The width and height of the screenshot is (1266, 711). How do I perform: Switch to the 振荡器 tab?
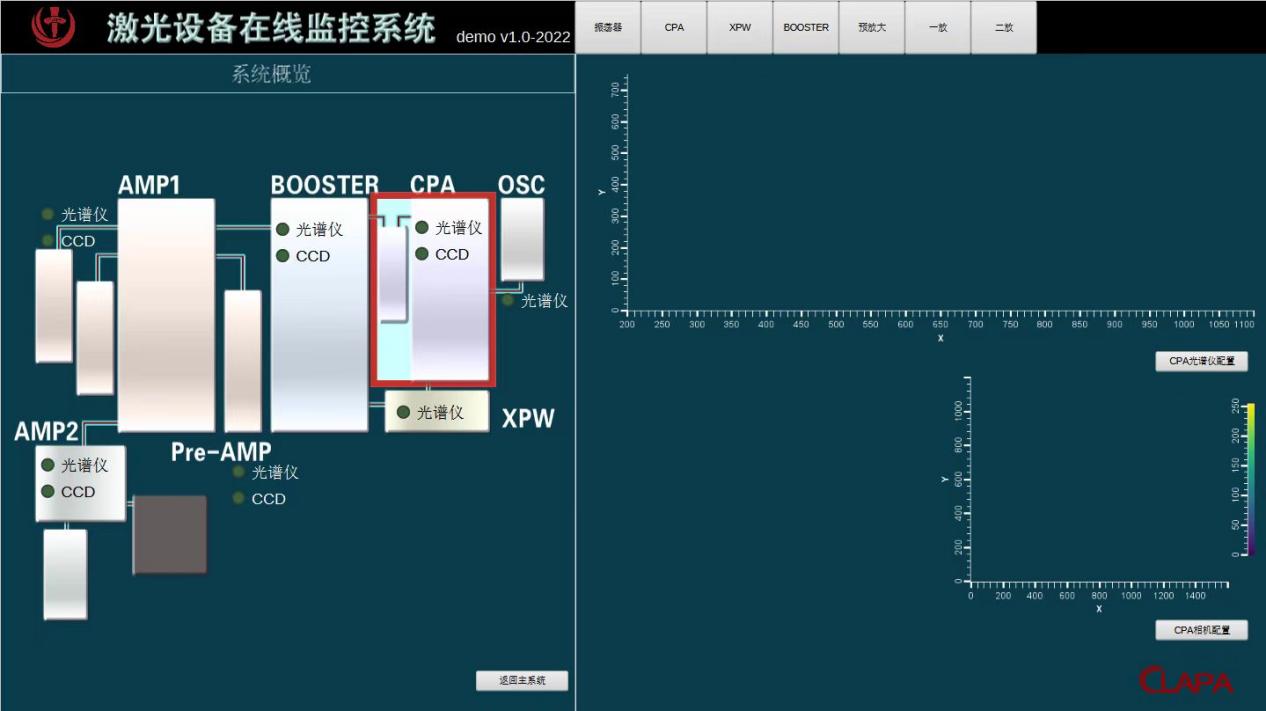pos(608,28)
